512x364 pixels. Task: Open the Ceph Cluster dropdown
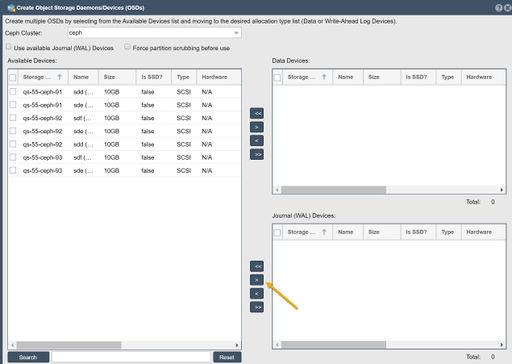[236, 33]
